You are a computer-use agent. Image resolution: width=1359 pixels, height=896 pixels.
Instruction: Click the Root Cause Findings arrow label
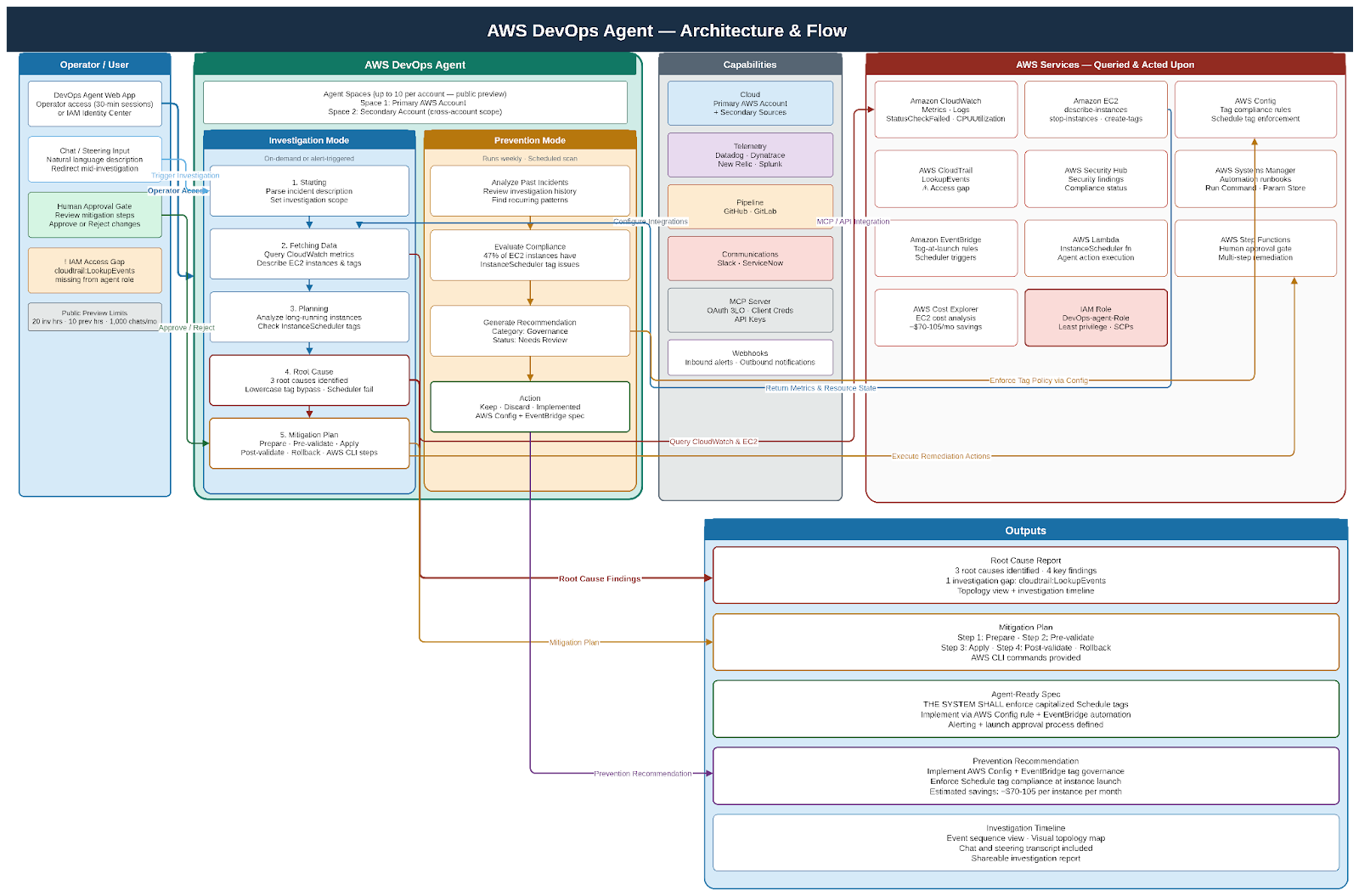[x=600, y=579]
